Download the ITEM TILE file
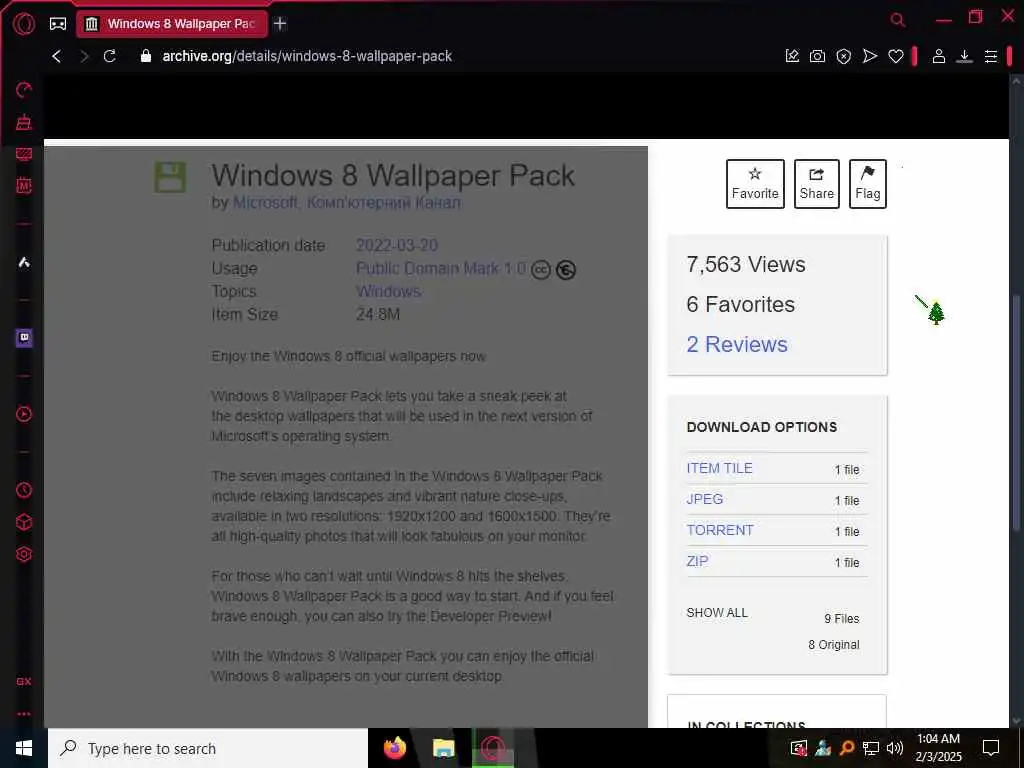Image resolution: width=1024 pixels, height=768 pixels. pos(719,468)
